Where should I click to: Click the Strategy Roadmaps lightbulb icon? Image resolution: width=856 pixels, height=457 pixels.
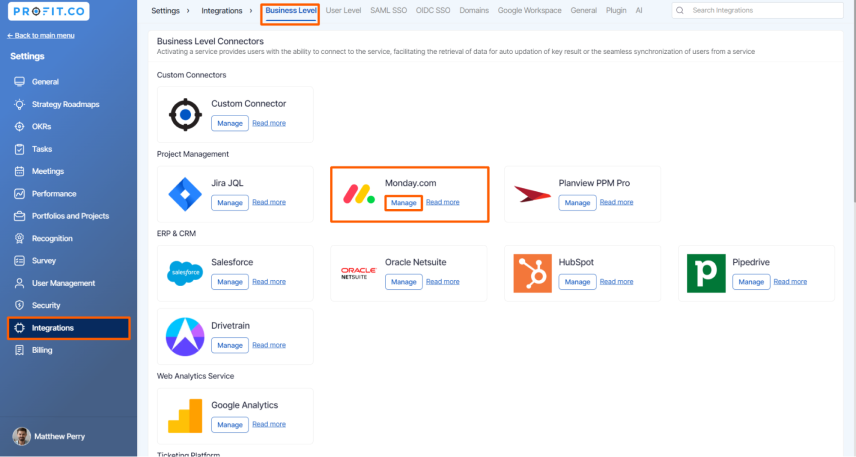[20, 104]
